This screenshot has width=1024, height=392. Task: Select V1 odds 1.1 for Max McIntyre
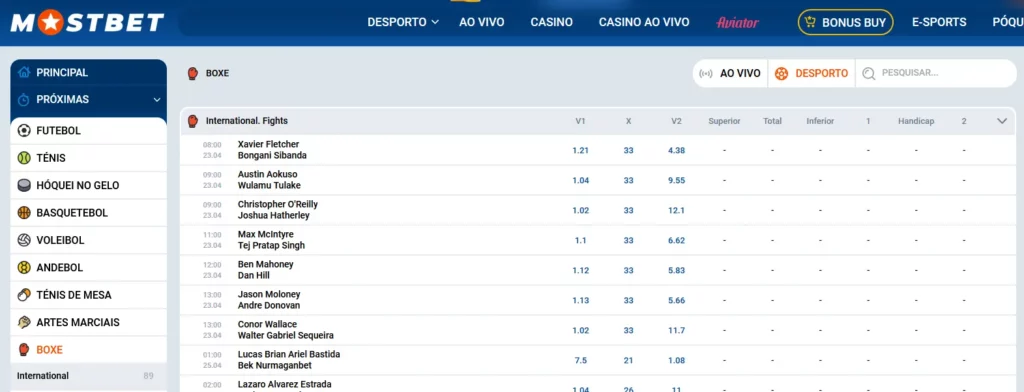(x=581, y=240)
